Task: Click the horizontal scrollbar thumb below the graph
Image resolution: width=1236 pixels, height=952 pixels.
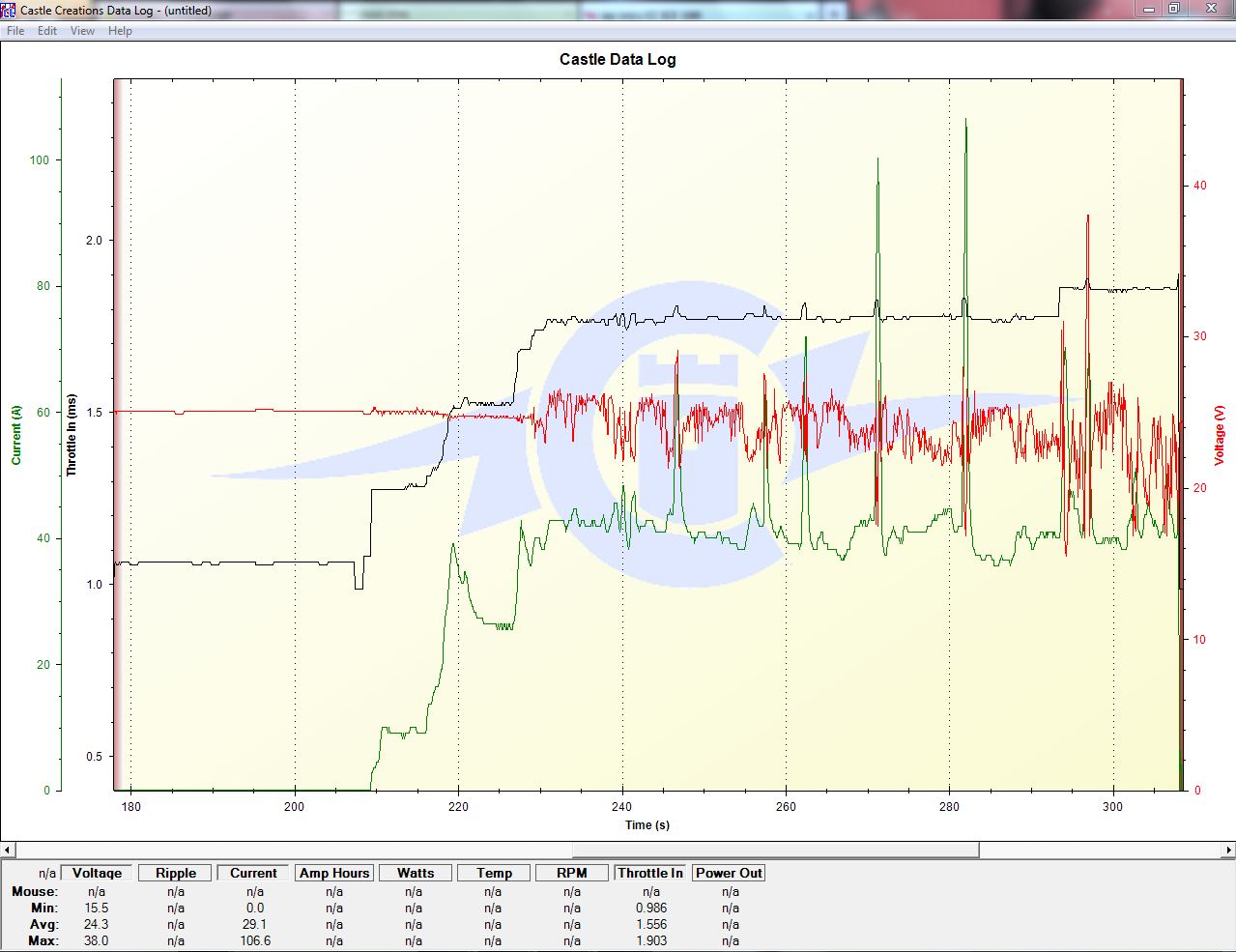Action: click(775, 850)
